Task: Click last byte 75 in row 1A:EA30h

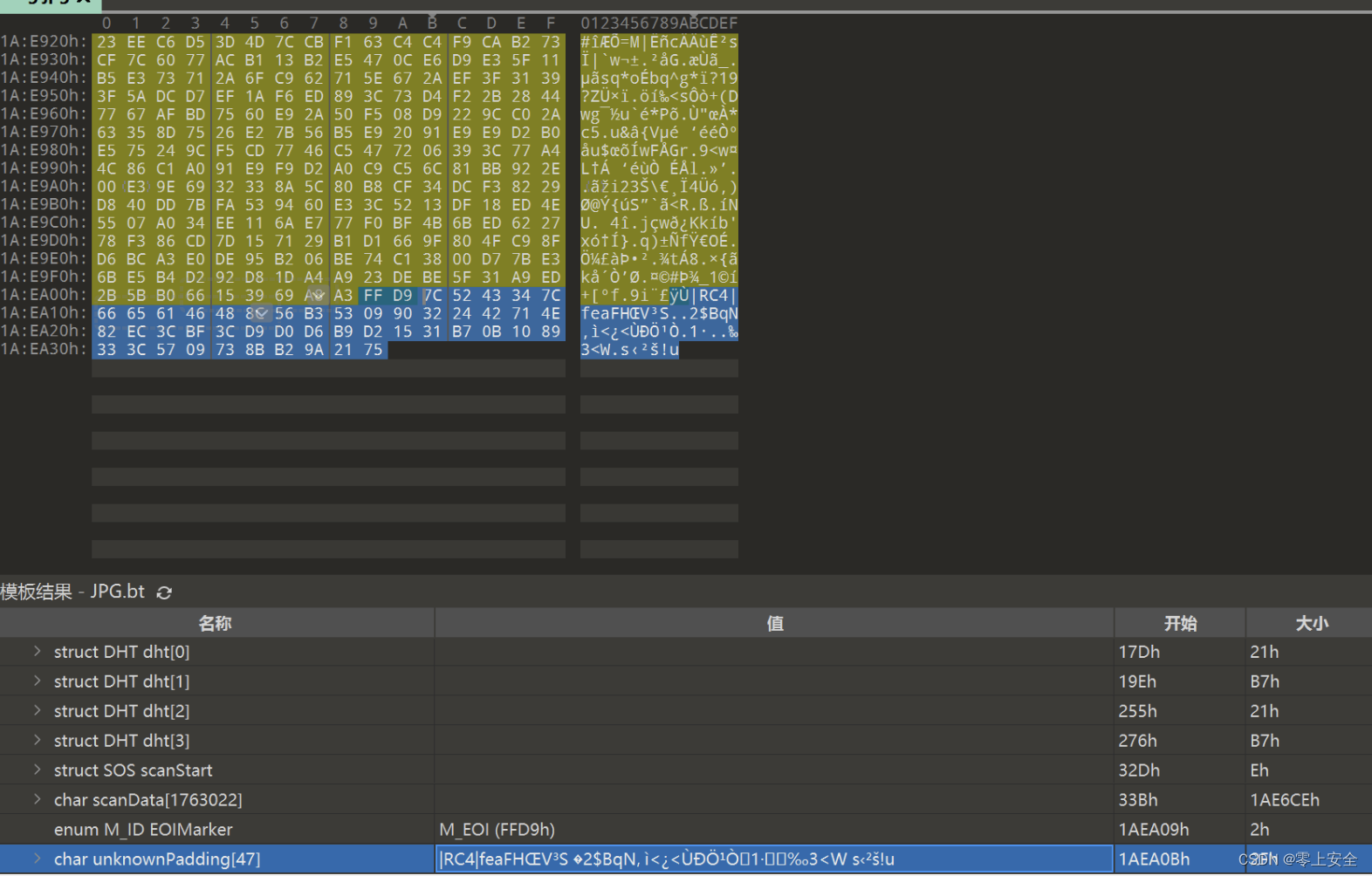Action: (x=373, y=350)
